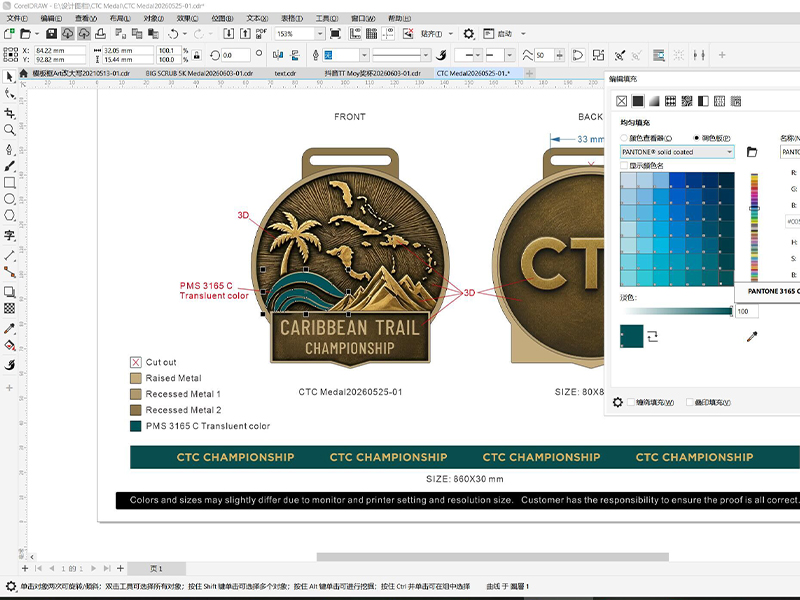The height and width of the screenshot is (600, 800).
Task: Expand the Undo history dropdown arrow
Action: tap(185, 34)
